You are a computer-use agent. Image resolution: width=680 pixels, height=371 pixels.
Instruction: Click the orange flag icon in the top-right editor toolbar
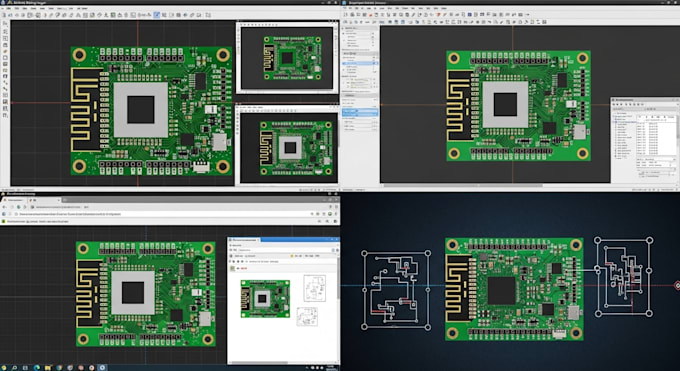point(438,15)
